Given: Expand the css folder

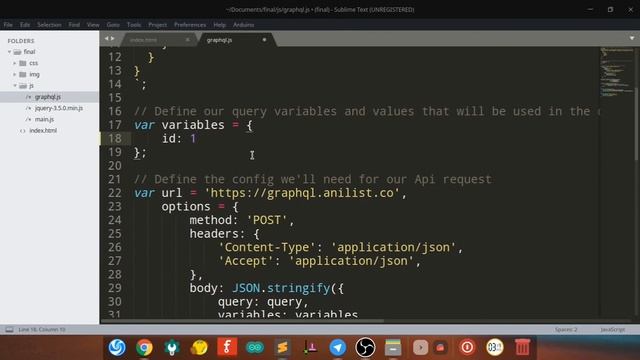Looking at the screenshot, I should point(15,63).
